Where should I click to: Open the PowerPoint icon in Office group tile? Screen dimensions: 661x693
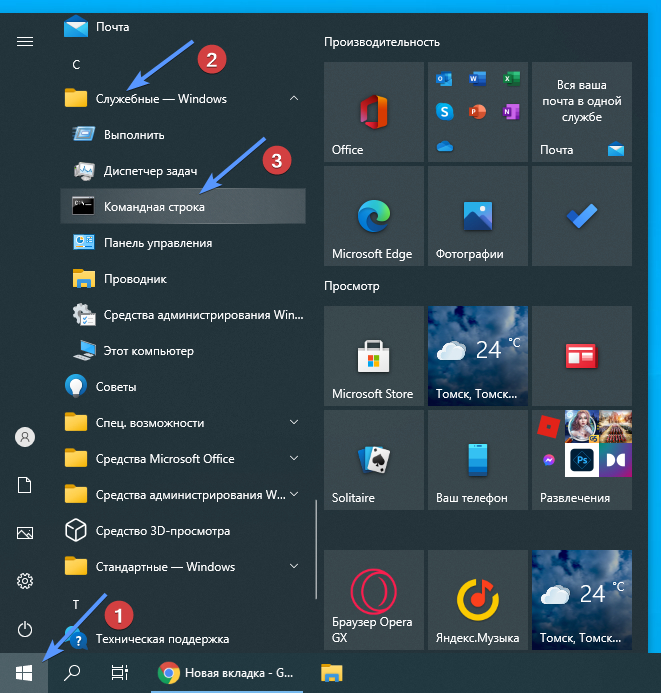477,112
